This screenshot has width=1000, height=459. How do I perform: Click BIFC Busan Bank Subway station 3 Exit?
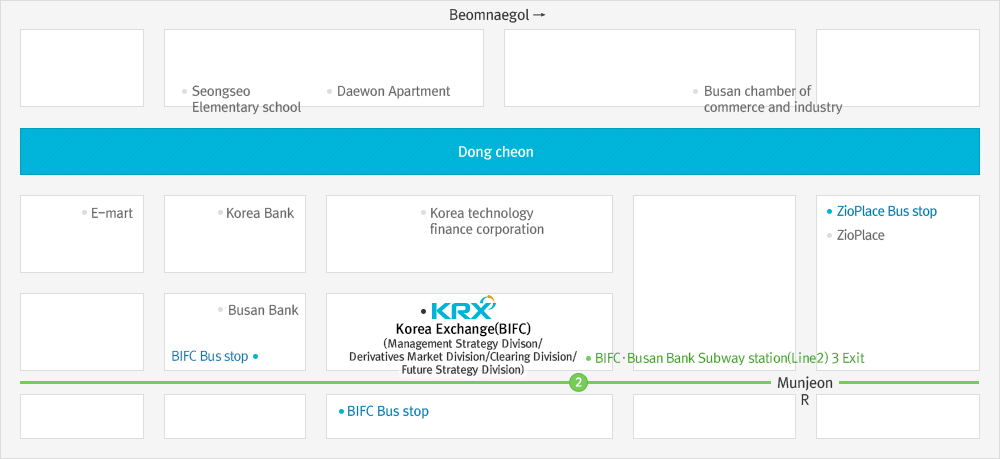[x=730, y=358]
